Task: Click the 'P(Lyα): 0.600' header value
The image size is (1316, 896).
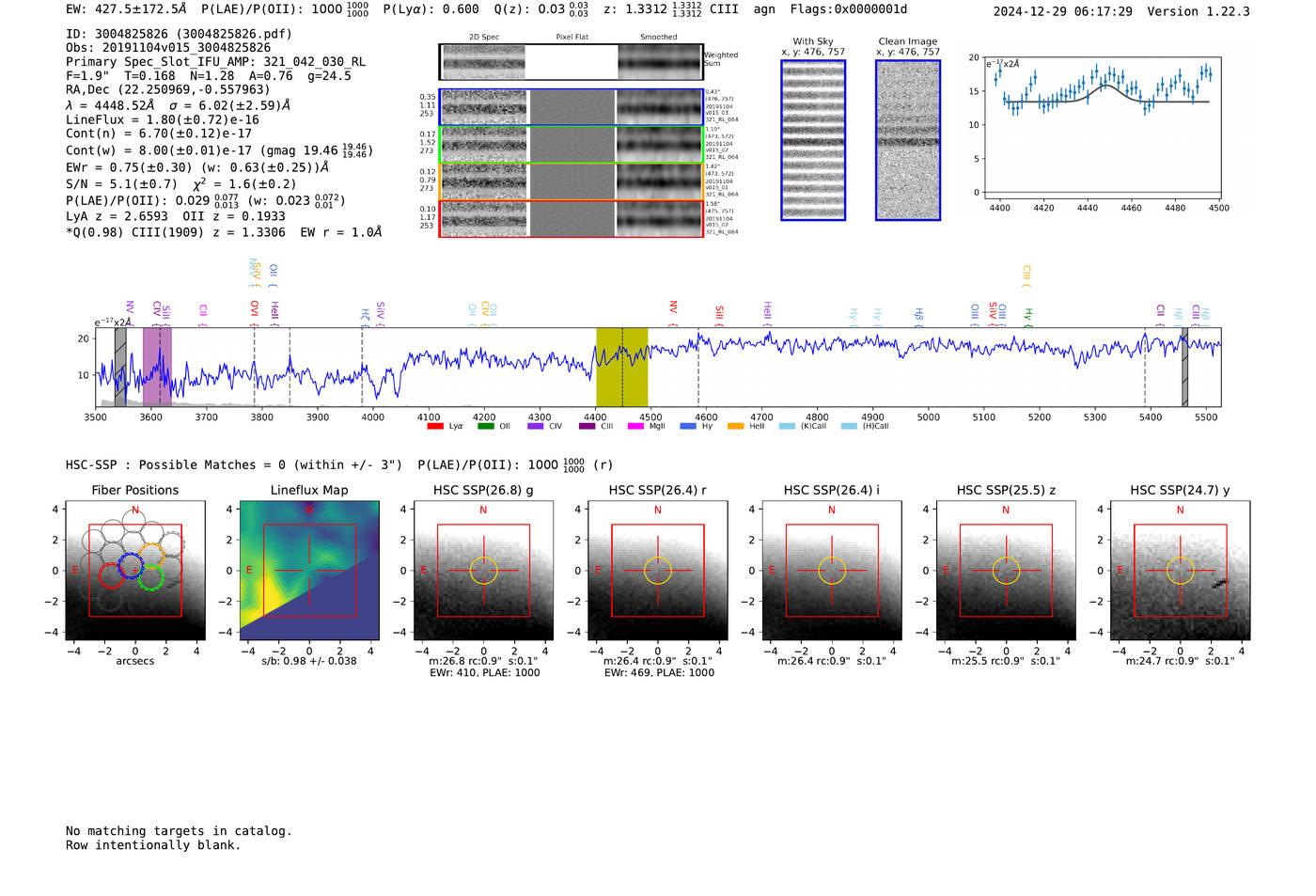Action: (x=431, y=9)
